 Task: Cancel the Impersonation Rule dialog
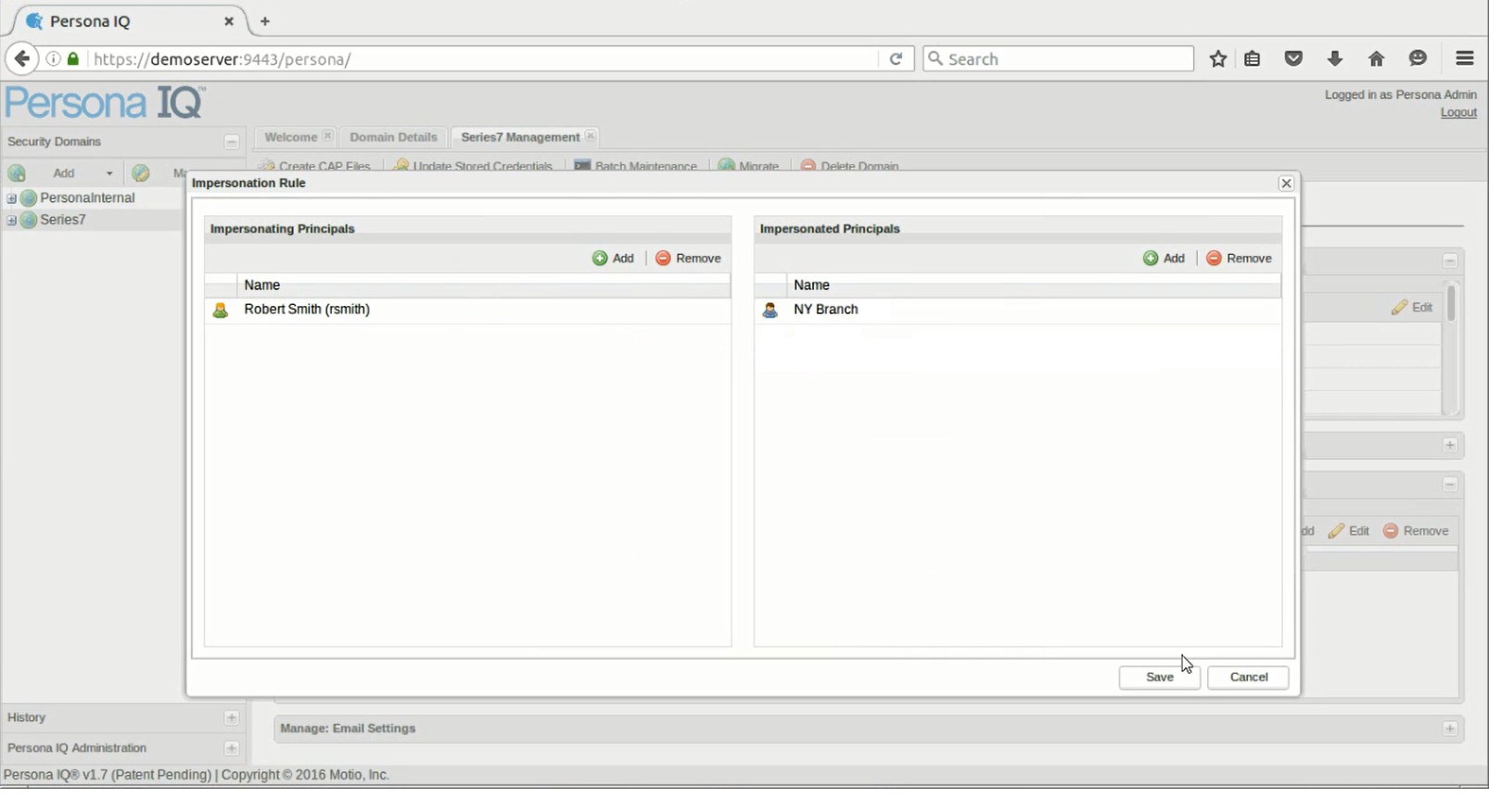[x=1248, y=678]
